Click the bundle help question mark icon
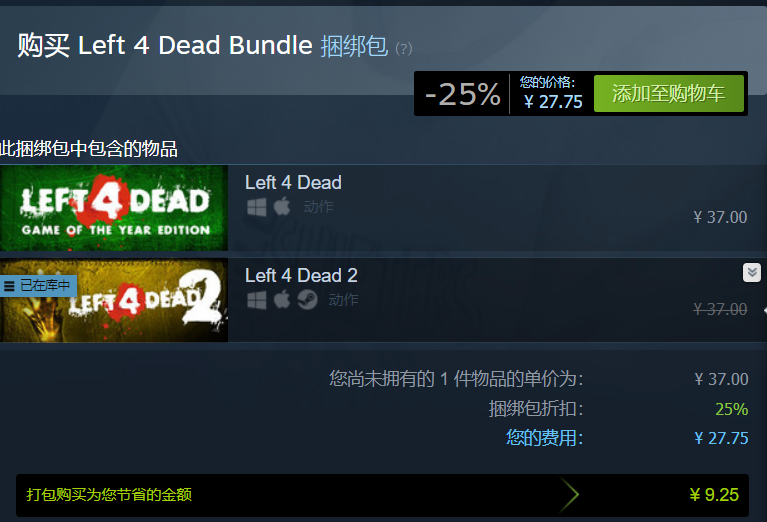Viewport: 767px width, 522px height. pyautogui.click(x=404, y=48)
